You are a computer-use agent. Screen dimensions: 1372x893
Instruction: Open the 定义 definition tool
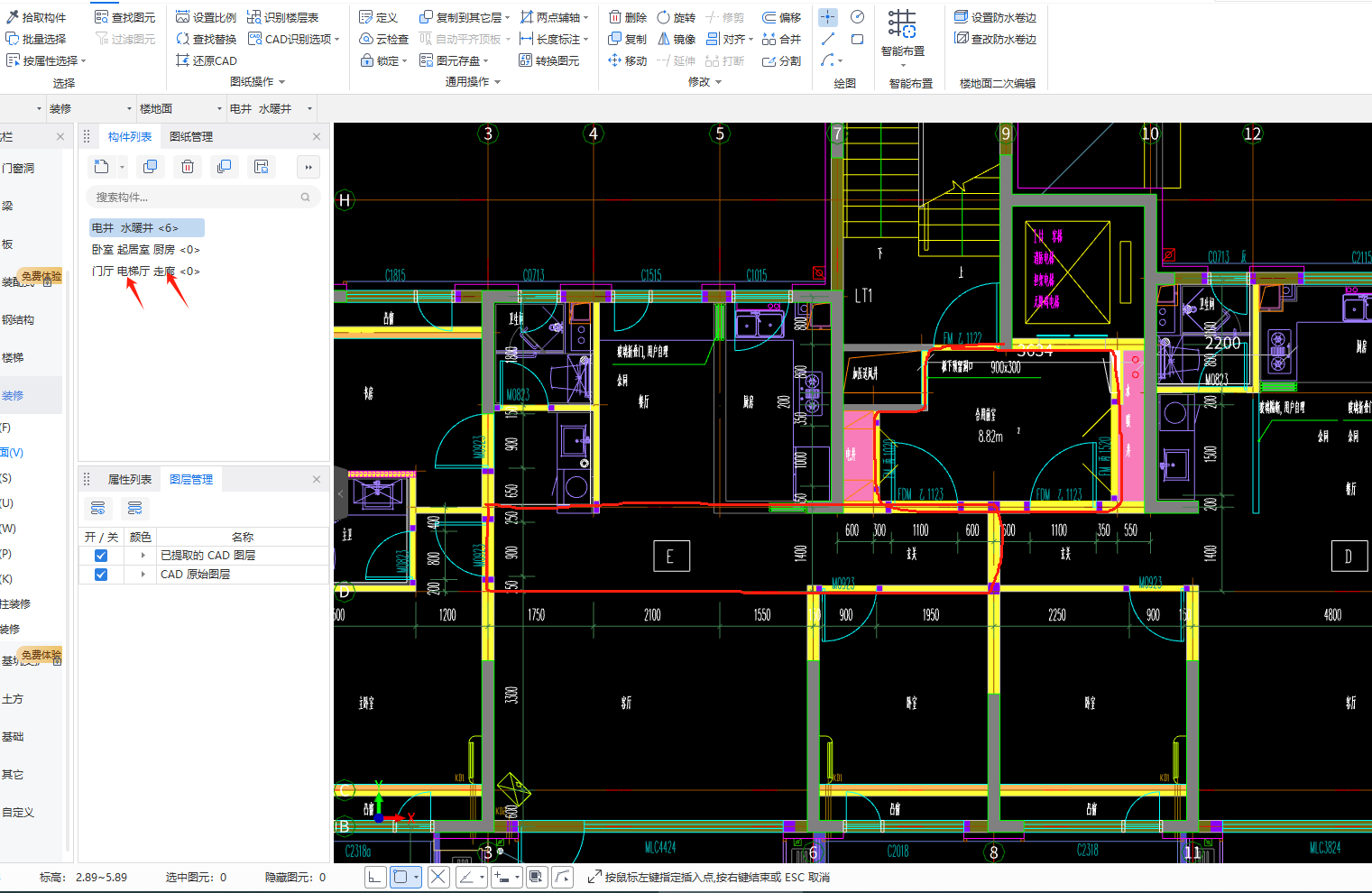point(379,17)
